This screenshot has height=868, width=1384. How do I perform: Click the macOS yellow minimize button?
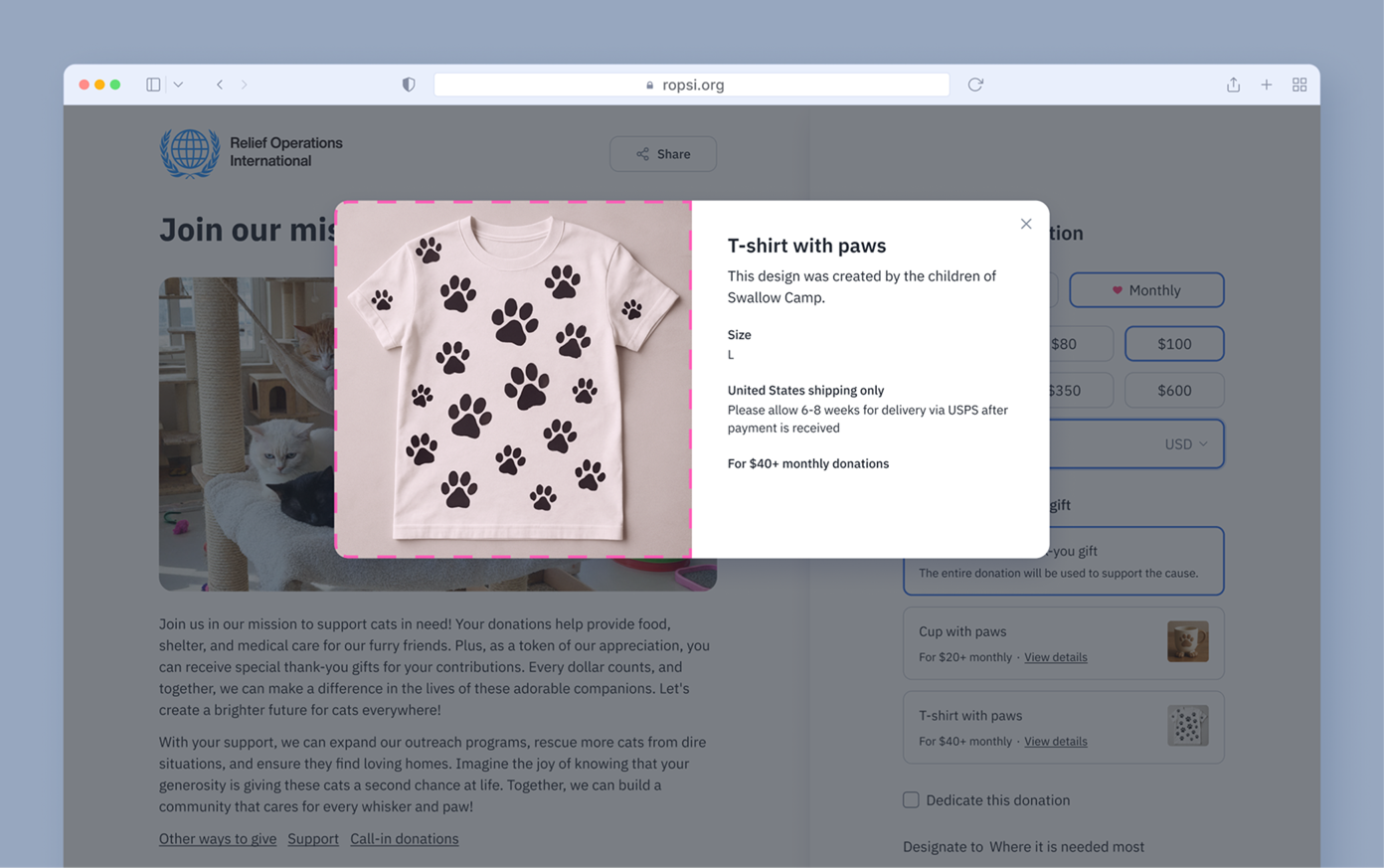(x=99, y=85)
